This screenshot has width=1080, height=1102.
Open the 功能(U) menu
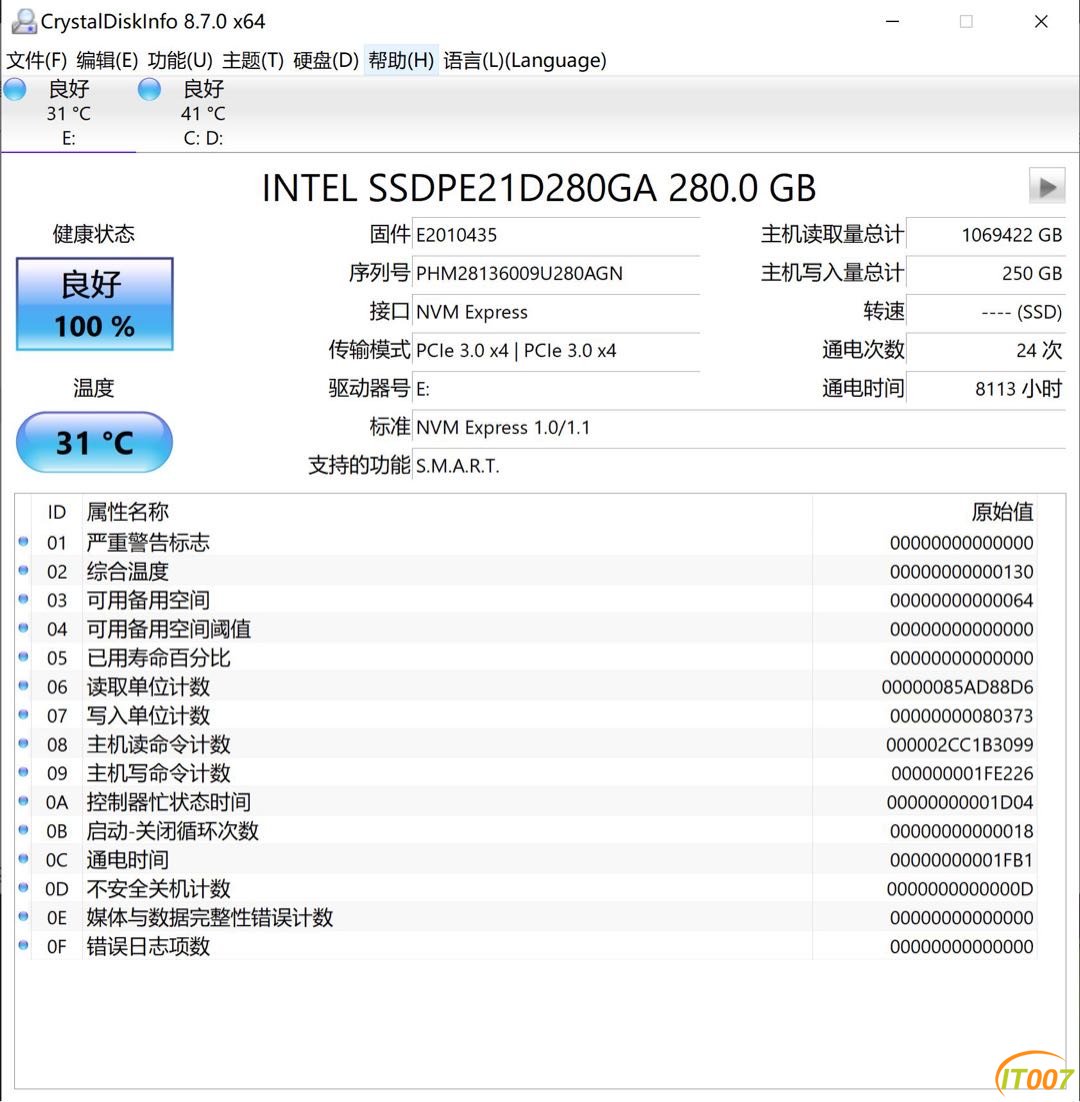(x=180, y=60)
